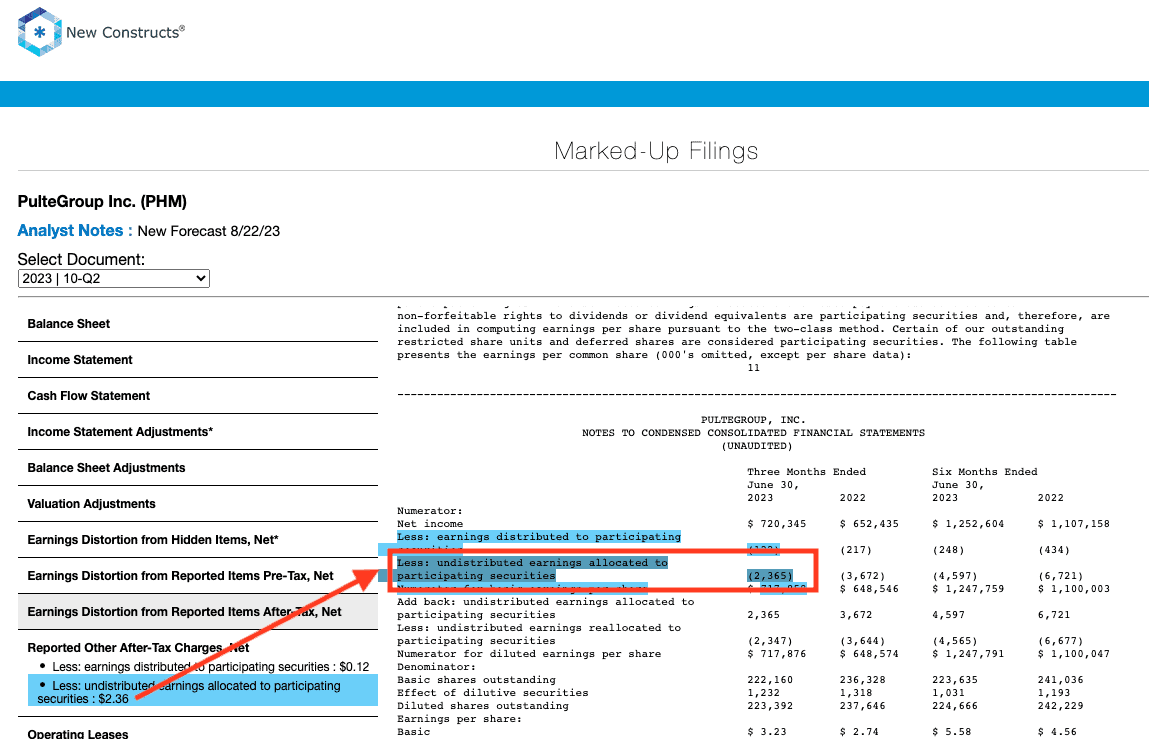Click Net income value $ 1,107,158

pos(1074,524)
